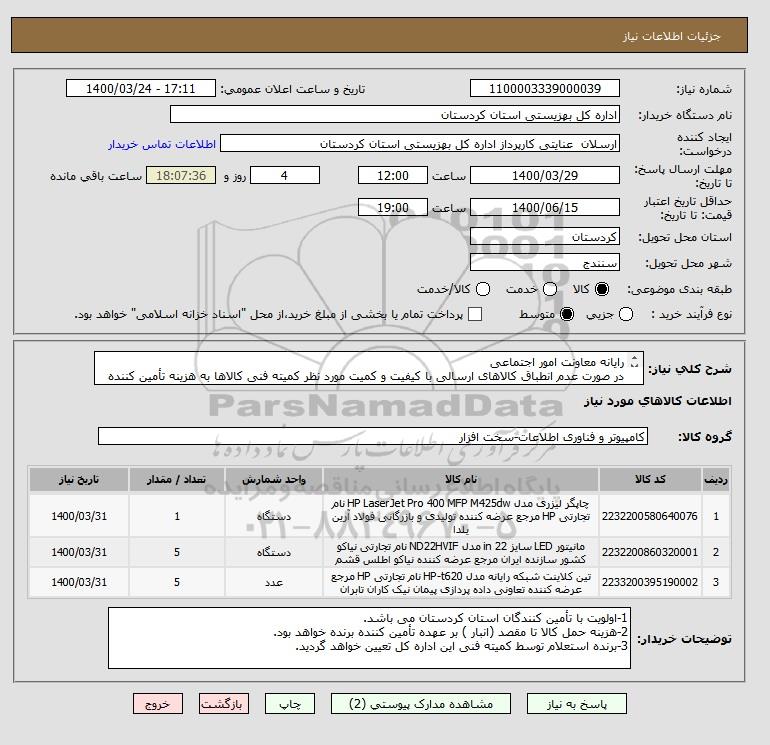Click the buyer organization name field

click(x=395, y=114)
